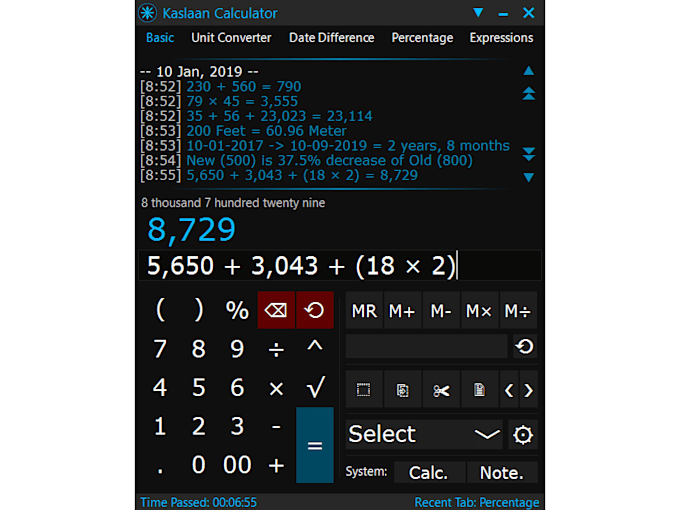The image size is (680, 510).
Task: Click the Recent Tab: Percentage status link
Action: click(x=477, y=502)
